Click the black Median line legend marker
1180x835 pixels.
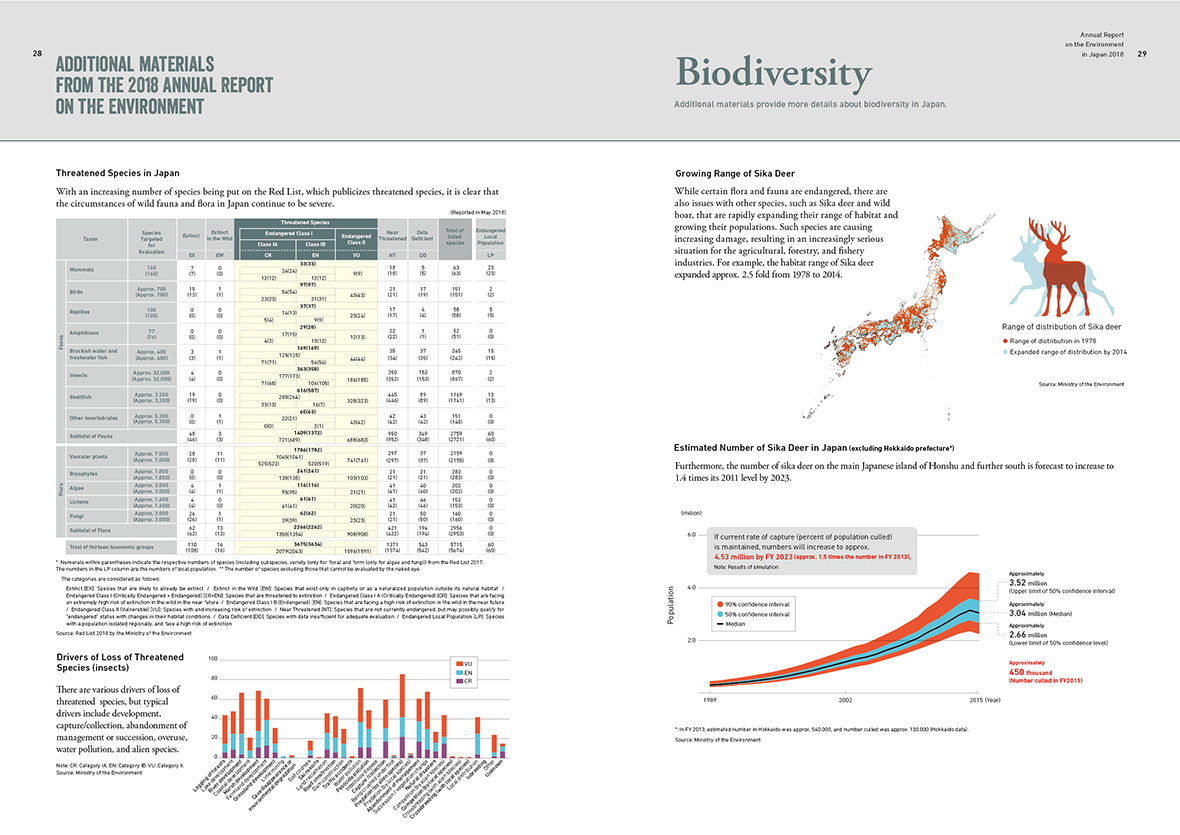[721, 625]
